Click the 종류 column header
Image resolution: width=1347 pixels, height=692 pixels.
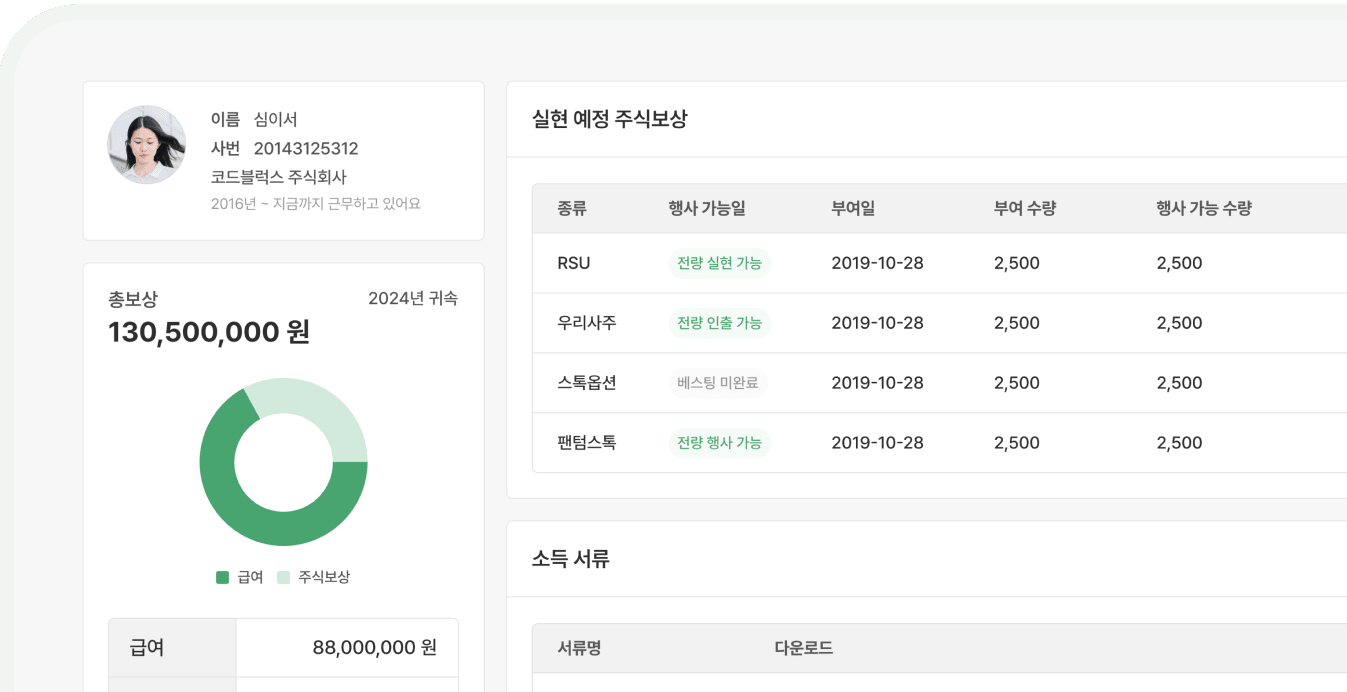572,209
